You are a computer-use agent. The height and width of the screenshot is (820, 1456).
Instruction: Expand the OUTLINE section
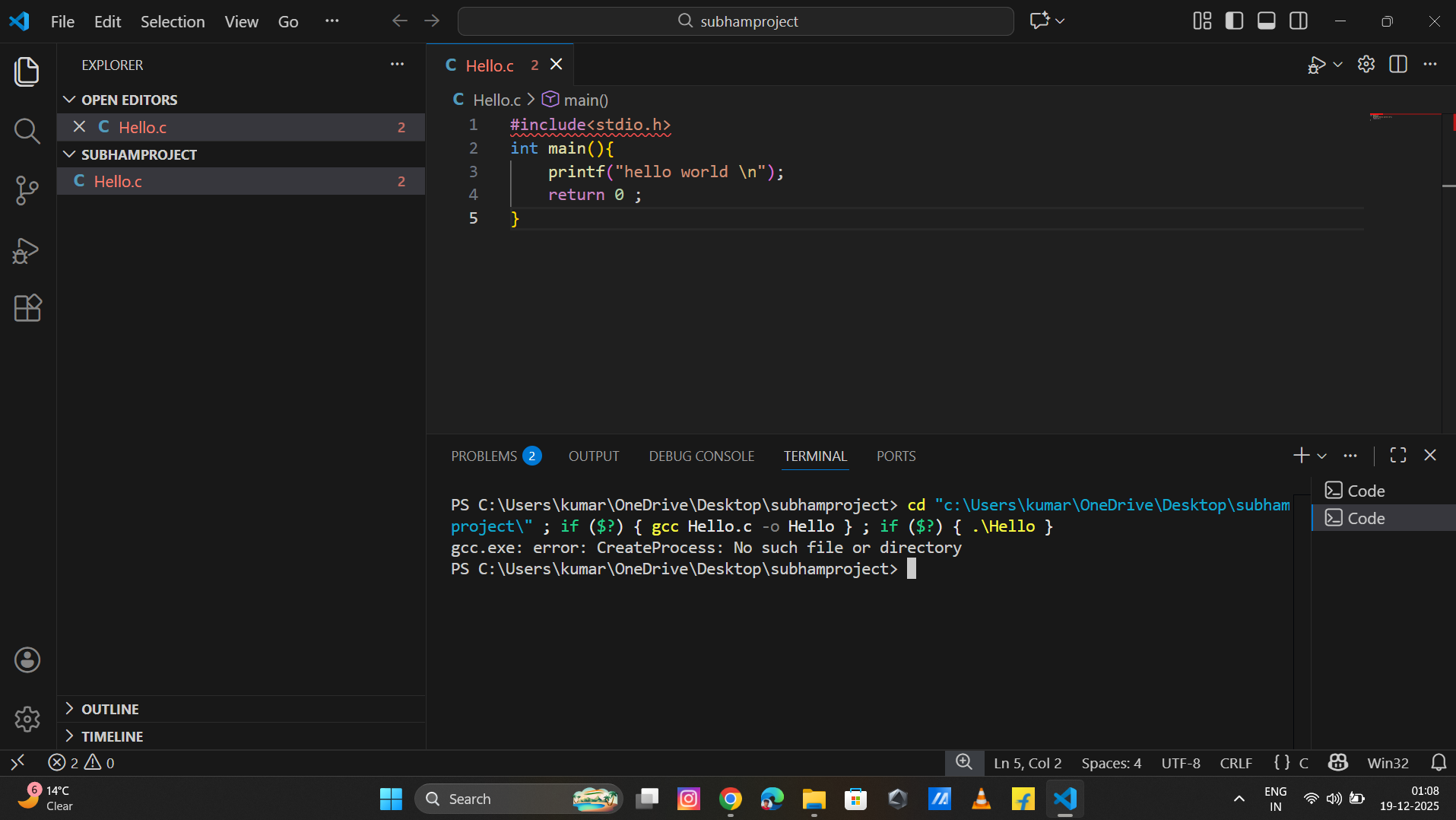click(110, 709)
